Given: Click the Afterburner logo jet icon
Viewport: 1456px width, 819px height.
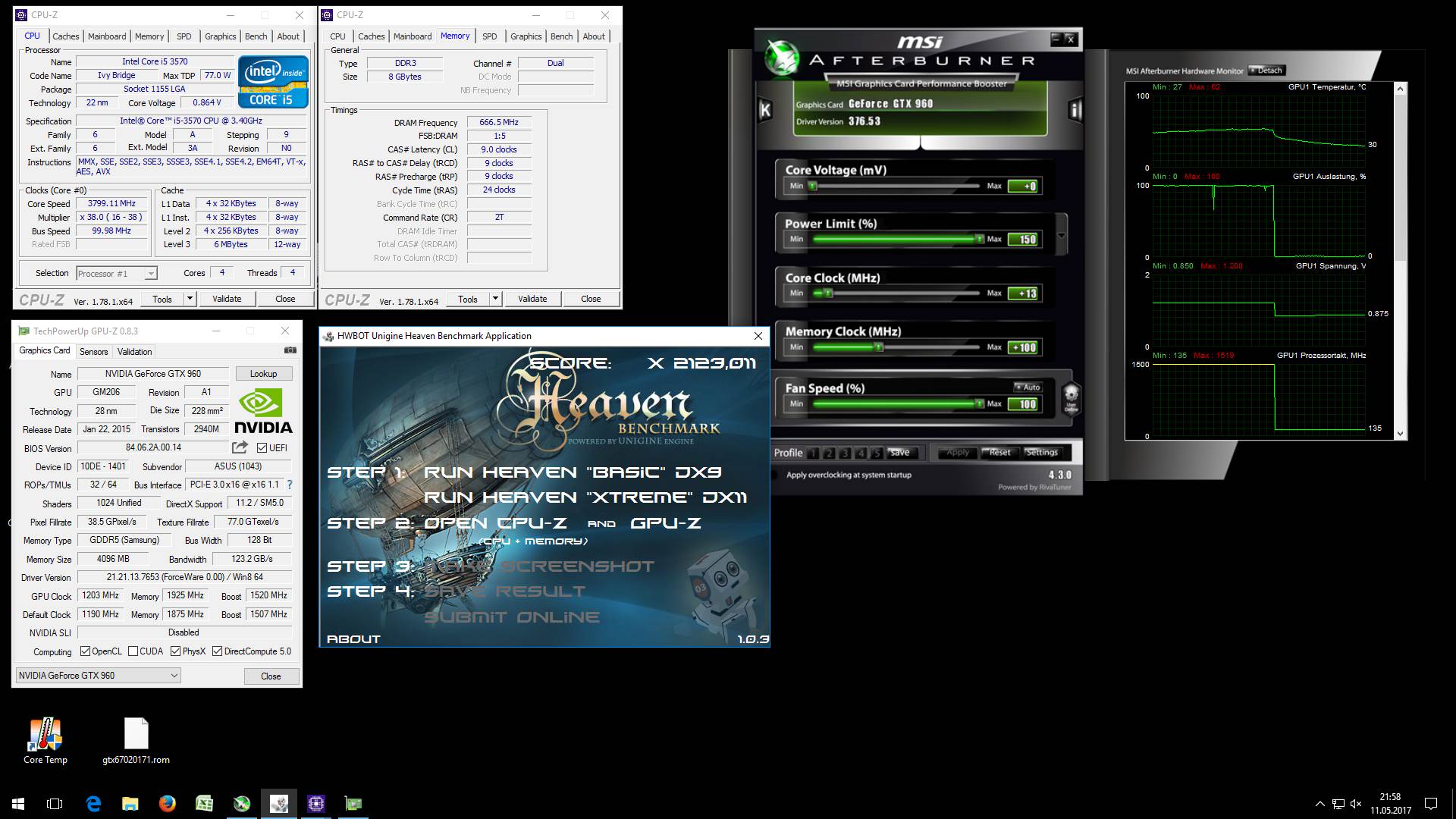Looking at the screenshot, I should coord(781,58).
